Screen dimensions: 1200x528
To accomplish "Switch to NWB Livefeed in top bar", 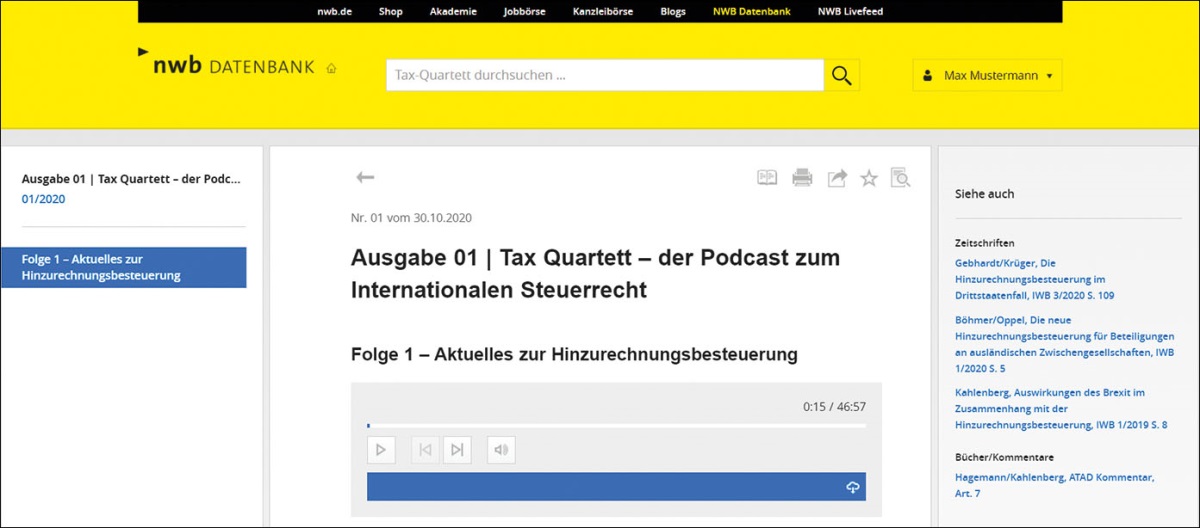I will (x=850, y=12).
